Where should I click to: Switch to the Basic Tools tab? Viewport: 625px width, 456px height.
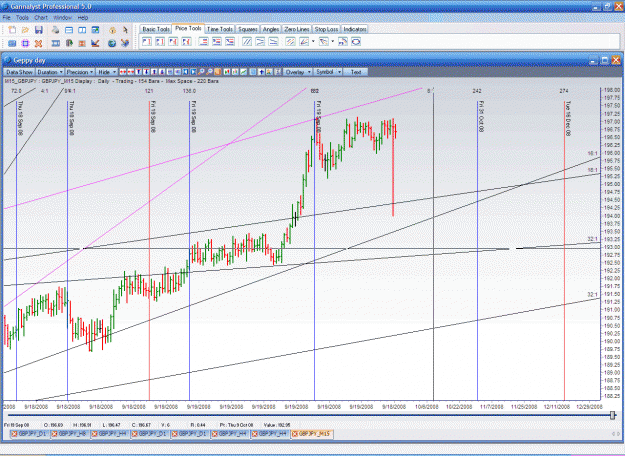[x=156, y=29]
